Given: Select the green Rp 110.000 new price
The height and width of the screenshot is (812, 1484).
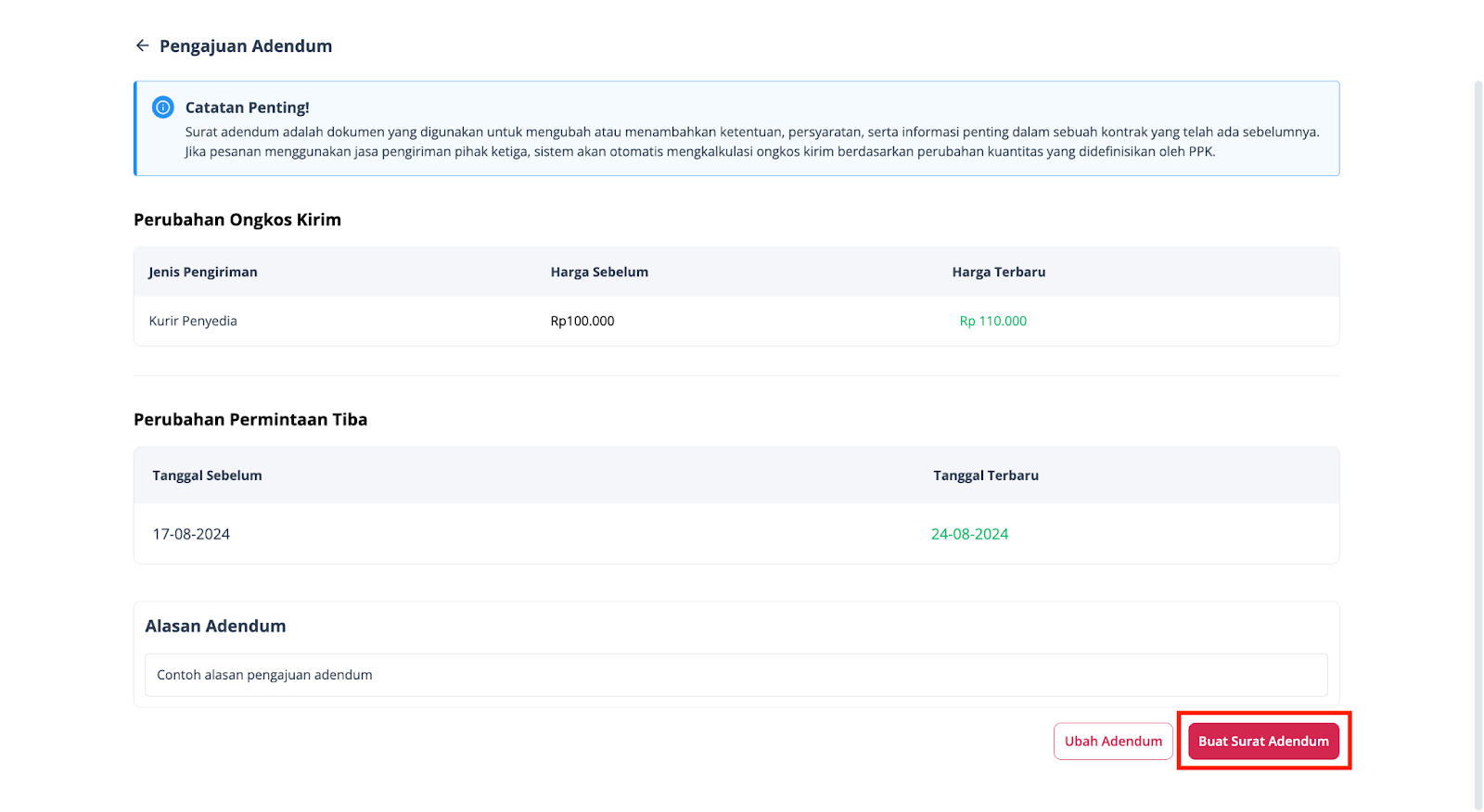Looking at the screenshot, I should (992, 321).
